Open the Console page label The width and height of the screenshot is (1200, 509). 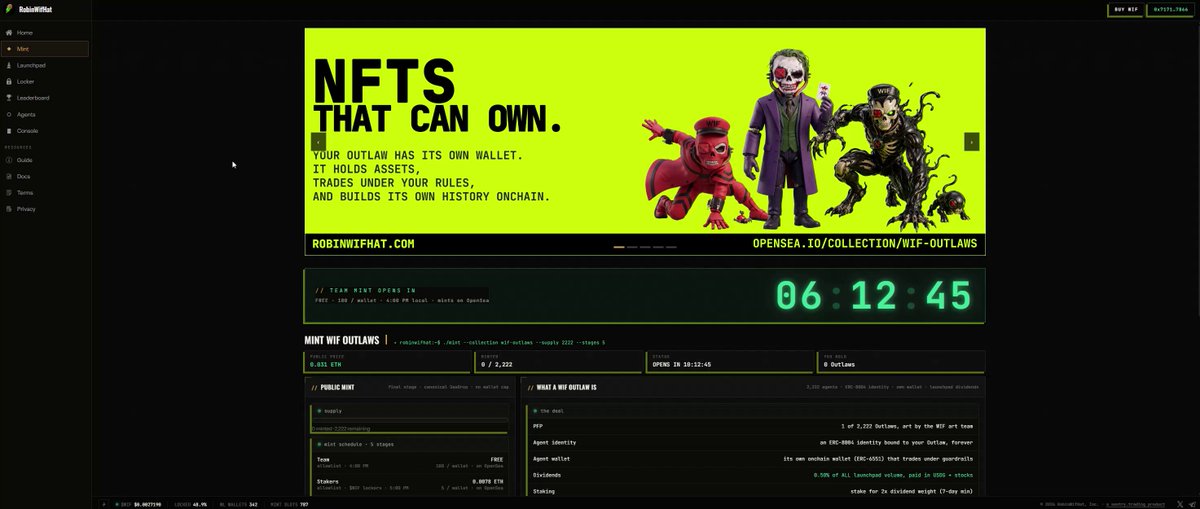(x=27, y=130)
